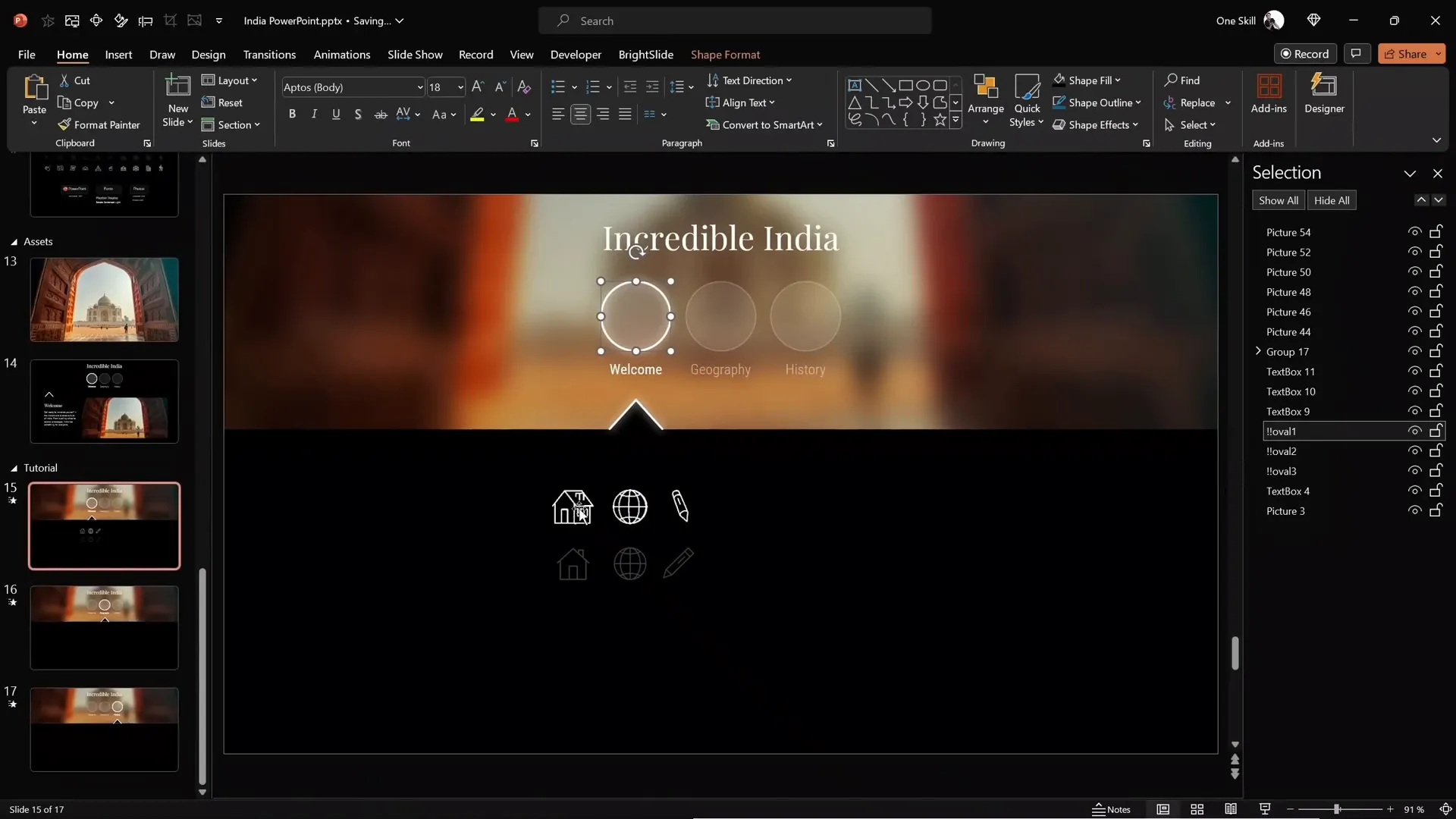Open Text Direction menu

coord(749,80)
